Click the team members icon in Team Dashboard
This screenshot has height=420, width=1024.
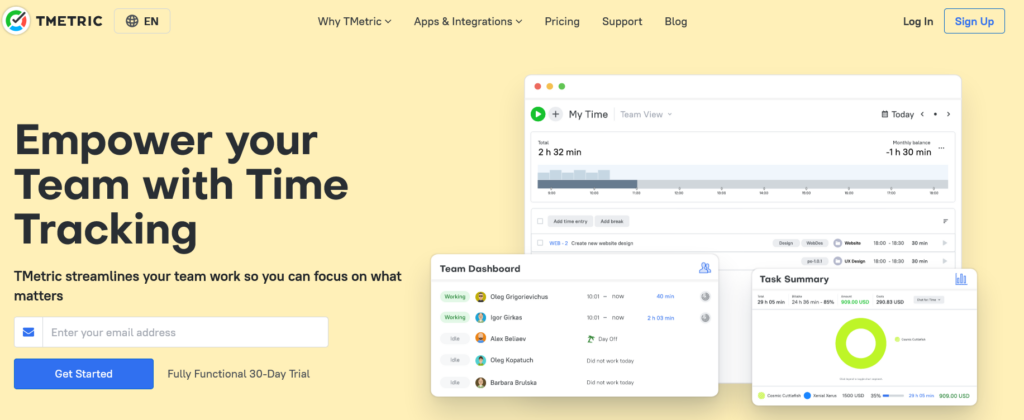click(705, 267)
